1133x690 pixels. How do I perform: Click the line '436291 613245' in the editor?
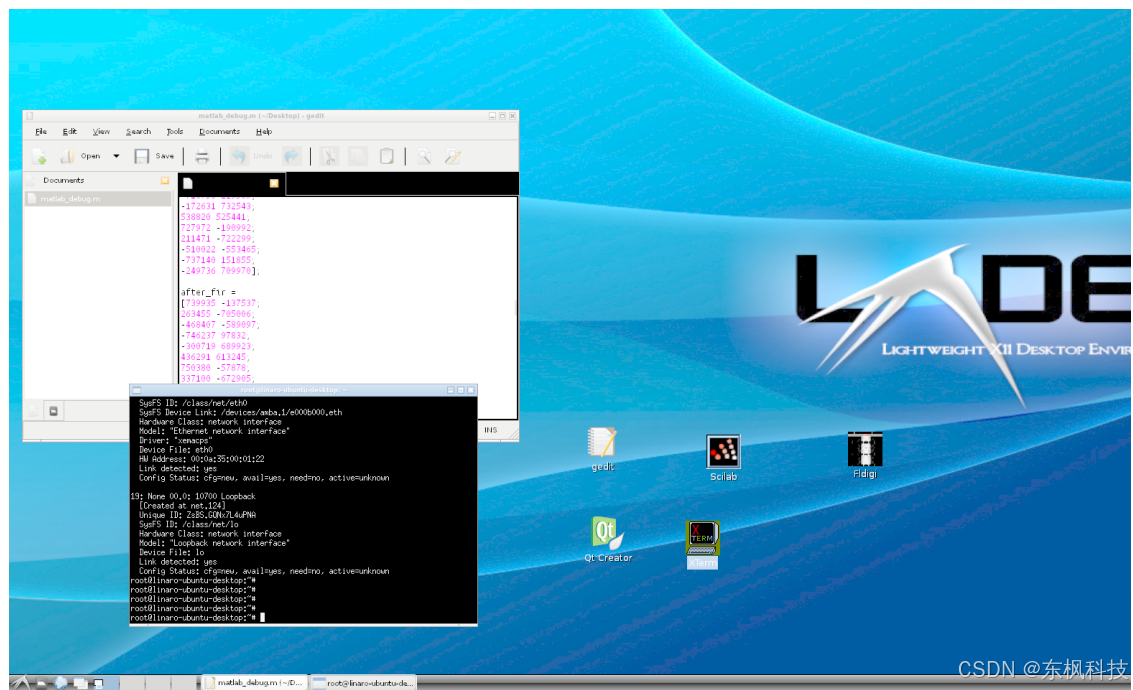[x=215, y=357]
